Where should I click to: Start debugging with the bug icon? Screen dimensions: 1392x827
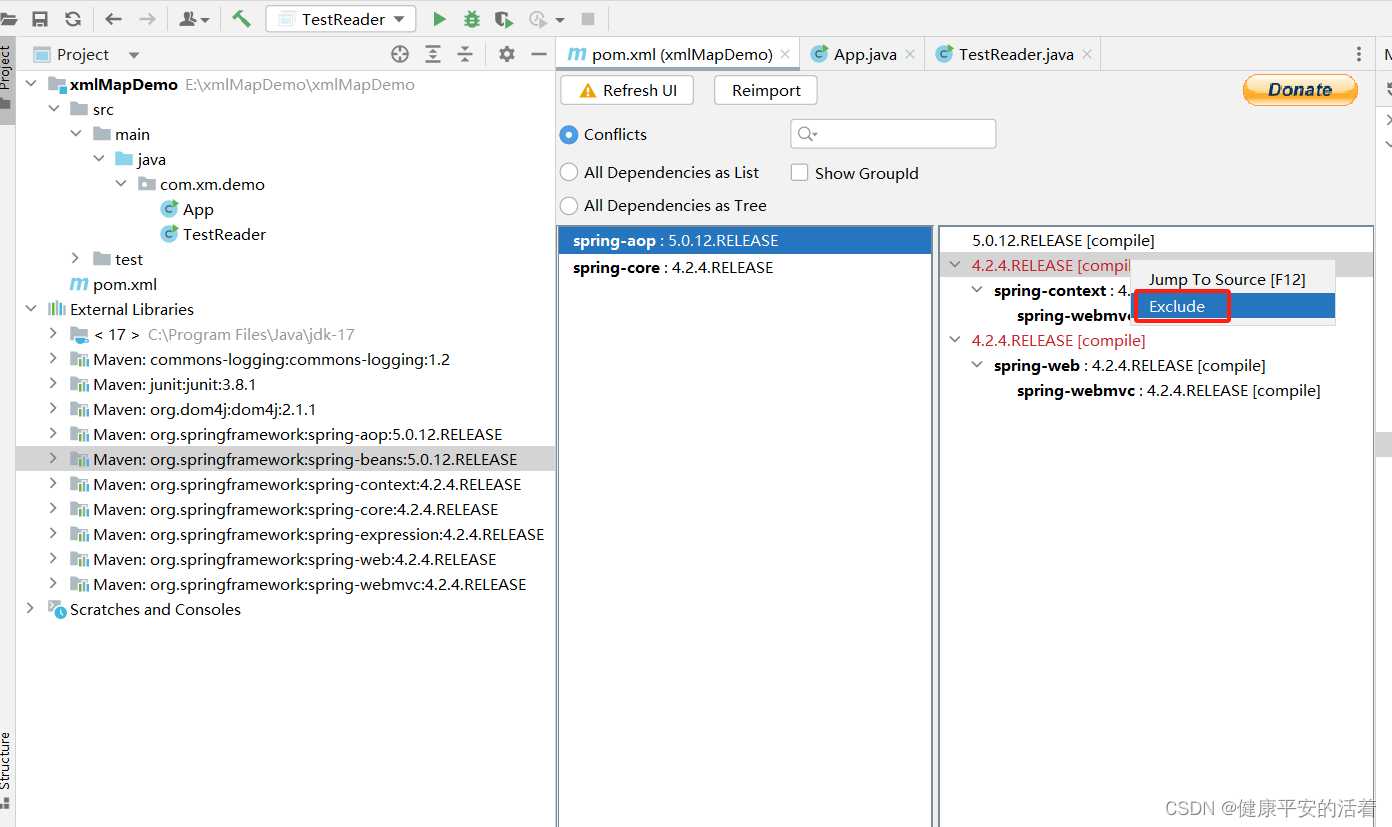[x=470, y=18]
